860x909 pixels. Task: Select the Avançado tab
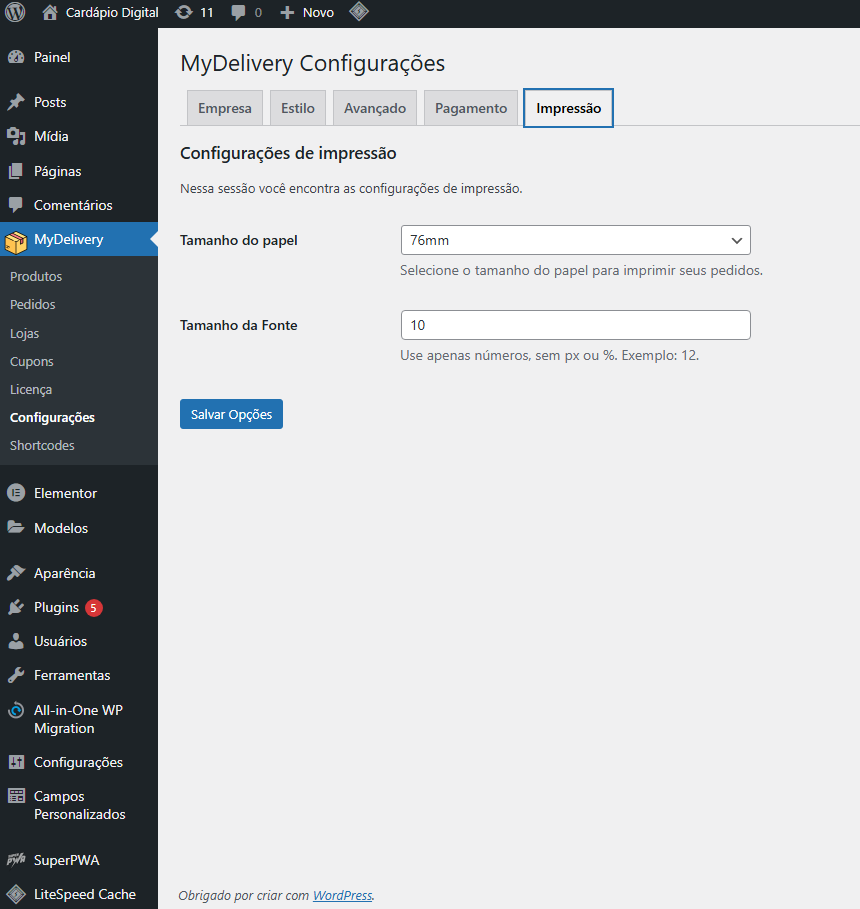(374, 108)
